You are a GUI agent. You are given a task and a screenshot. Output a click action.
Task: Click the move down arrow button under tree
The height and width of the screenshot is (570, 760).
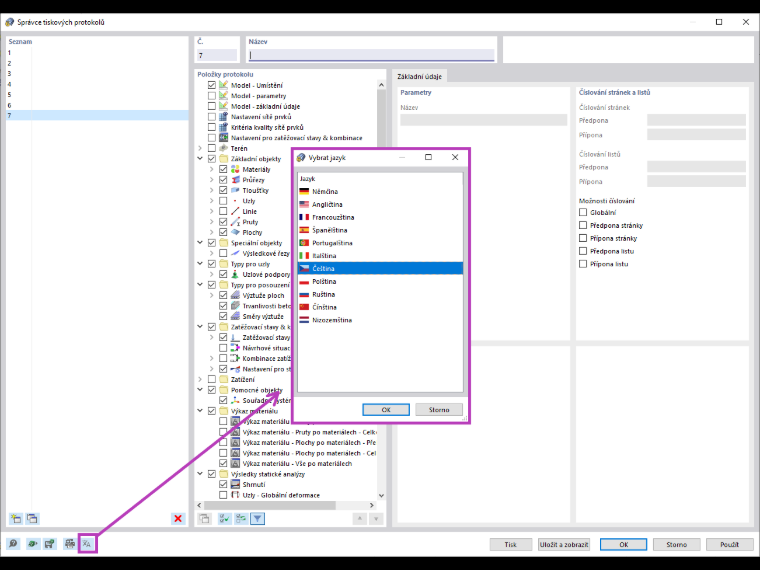376,519
